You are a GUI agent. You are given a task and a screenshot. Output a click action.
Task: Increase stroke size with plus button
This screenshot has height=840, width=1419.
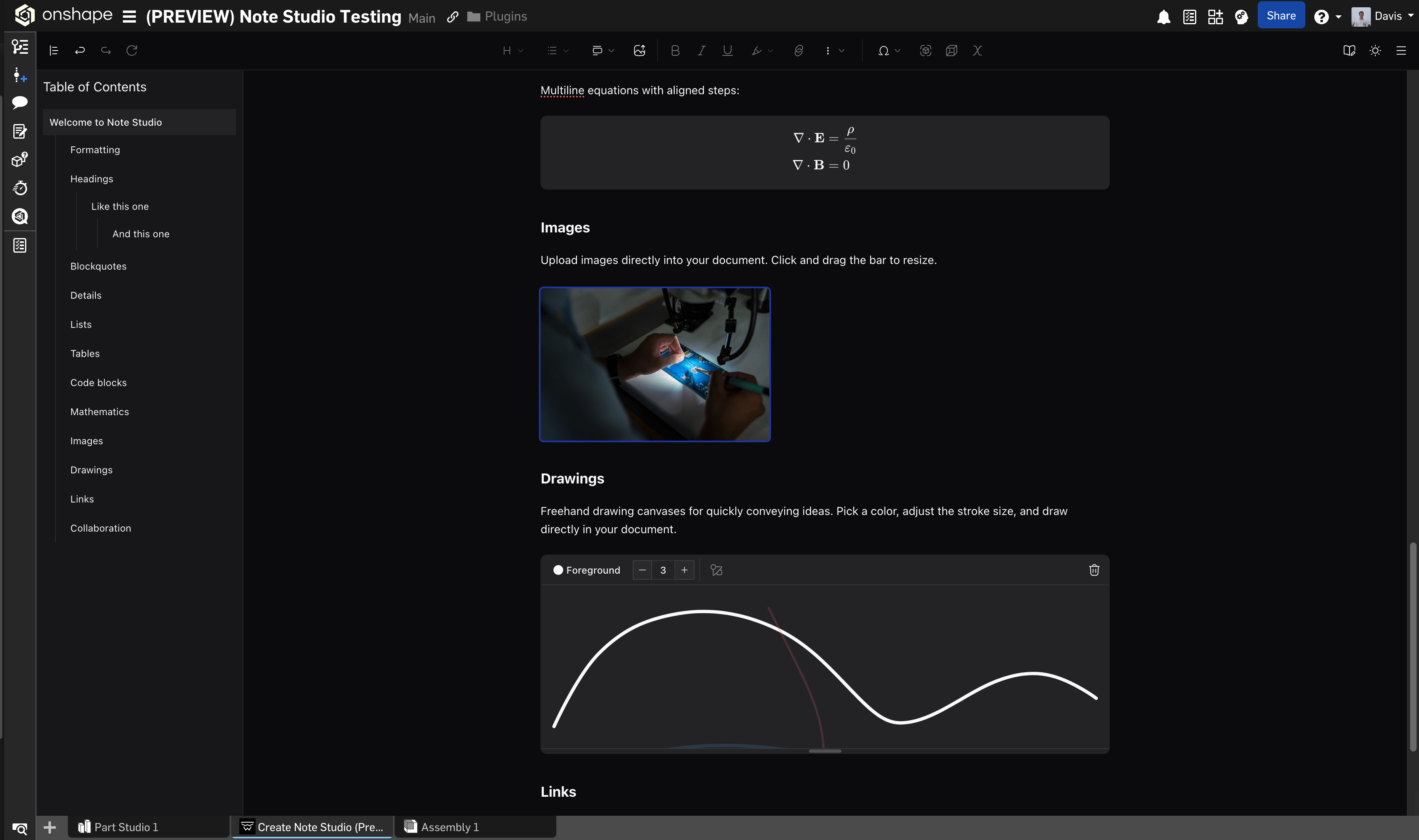(x=684, y=570)
